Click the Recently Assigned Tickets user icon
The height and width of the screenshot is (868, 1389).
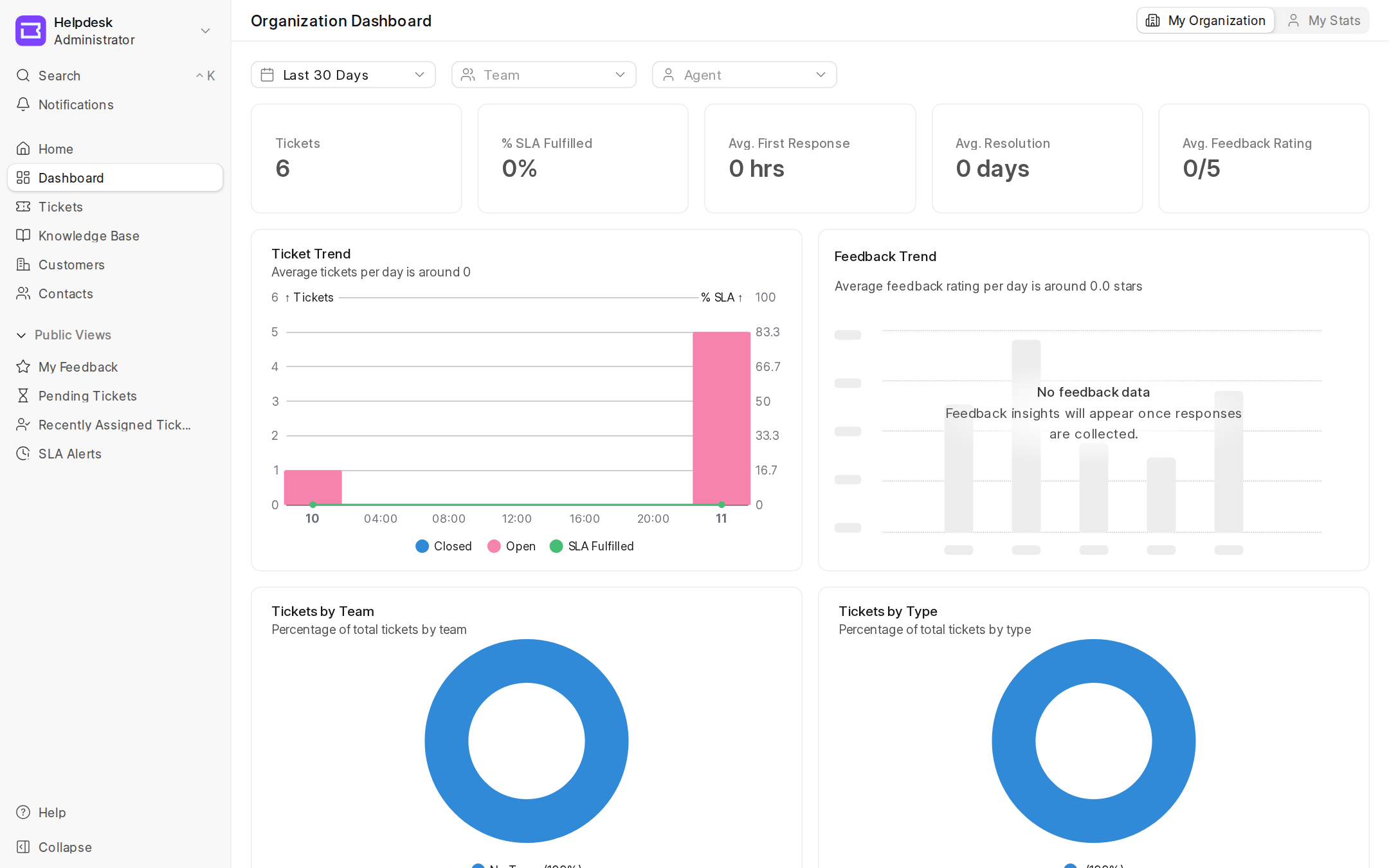click(23, 424)
